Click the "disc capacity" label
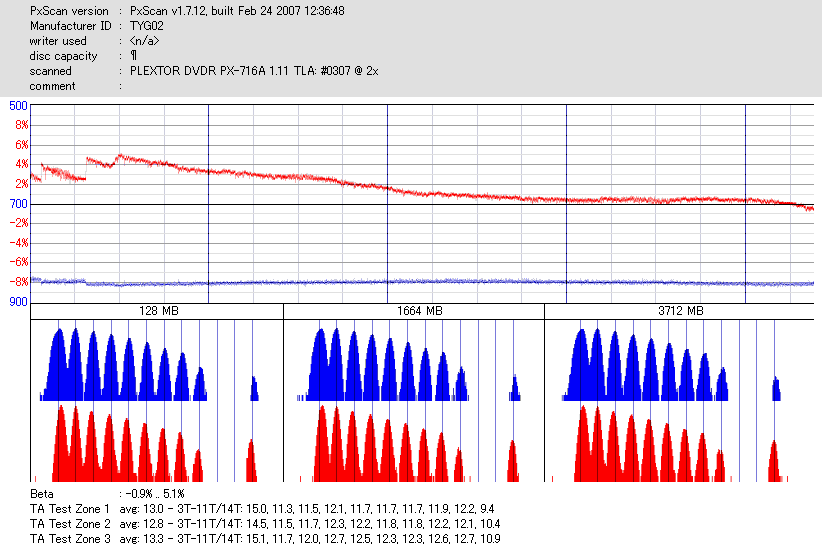This screenshot has height=551, width=822. pyautogui.click(x=63, y=56)
